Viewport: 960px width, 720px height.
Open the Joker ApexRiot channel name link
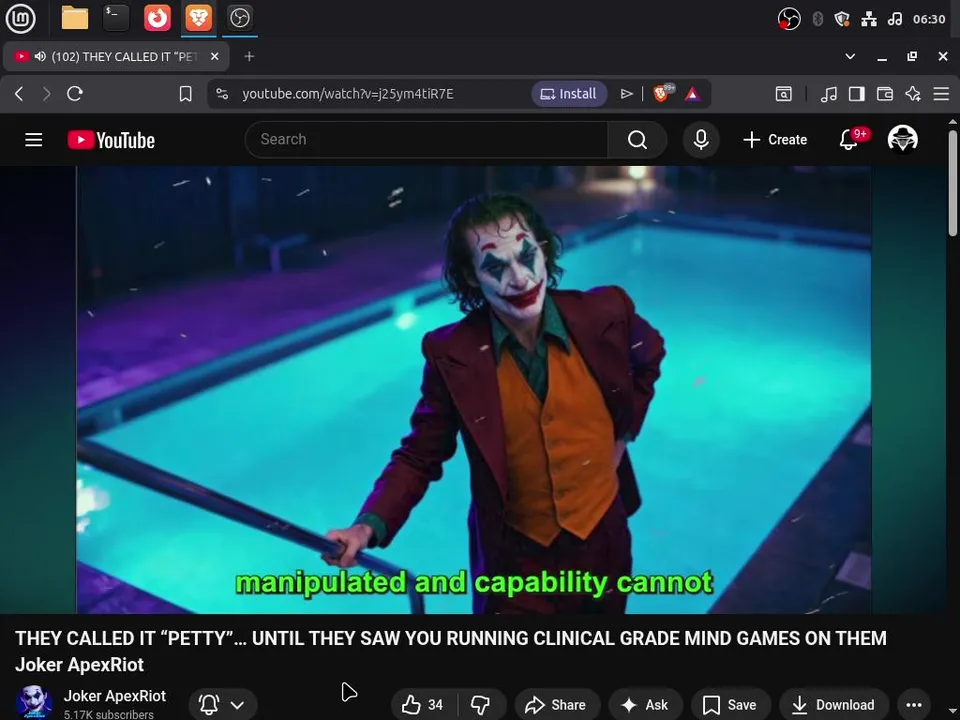point(114,696)
